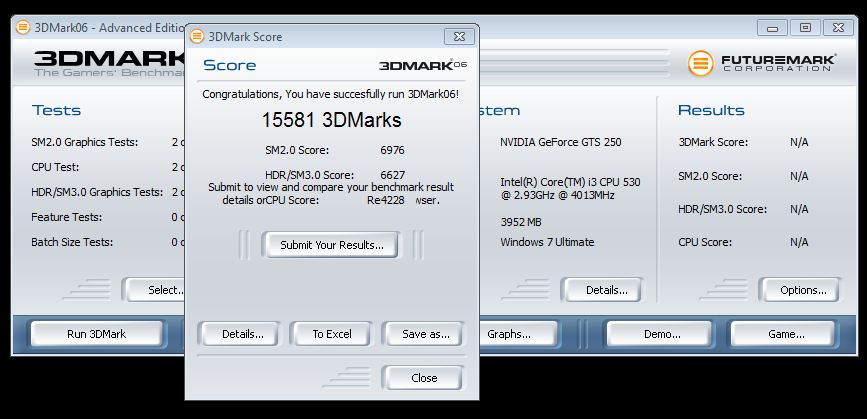This screenshot has height=419, width=867.
Task: Click the 3DMark Score dialog title icon
Action: tap(197, 36)
